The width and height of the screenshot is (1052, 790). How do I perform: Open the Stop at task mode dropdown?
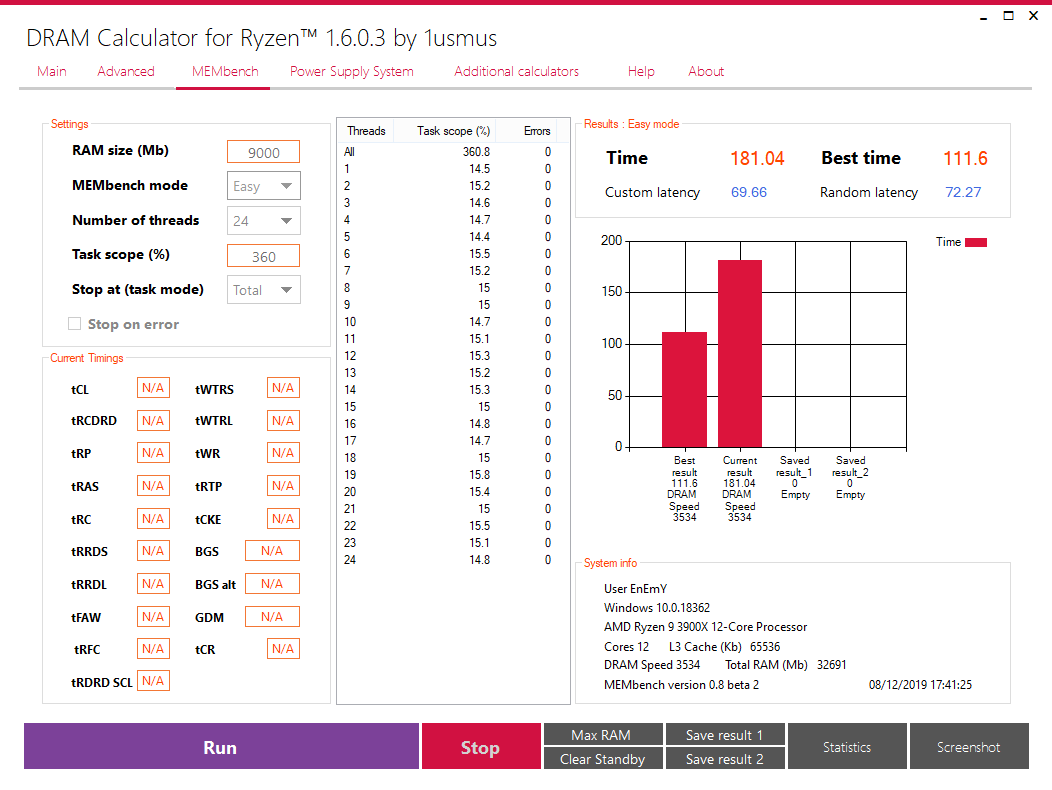264,290
